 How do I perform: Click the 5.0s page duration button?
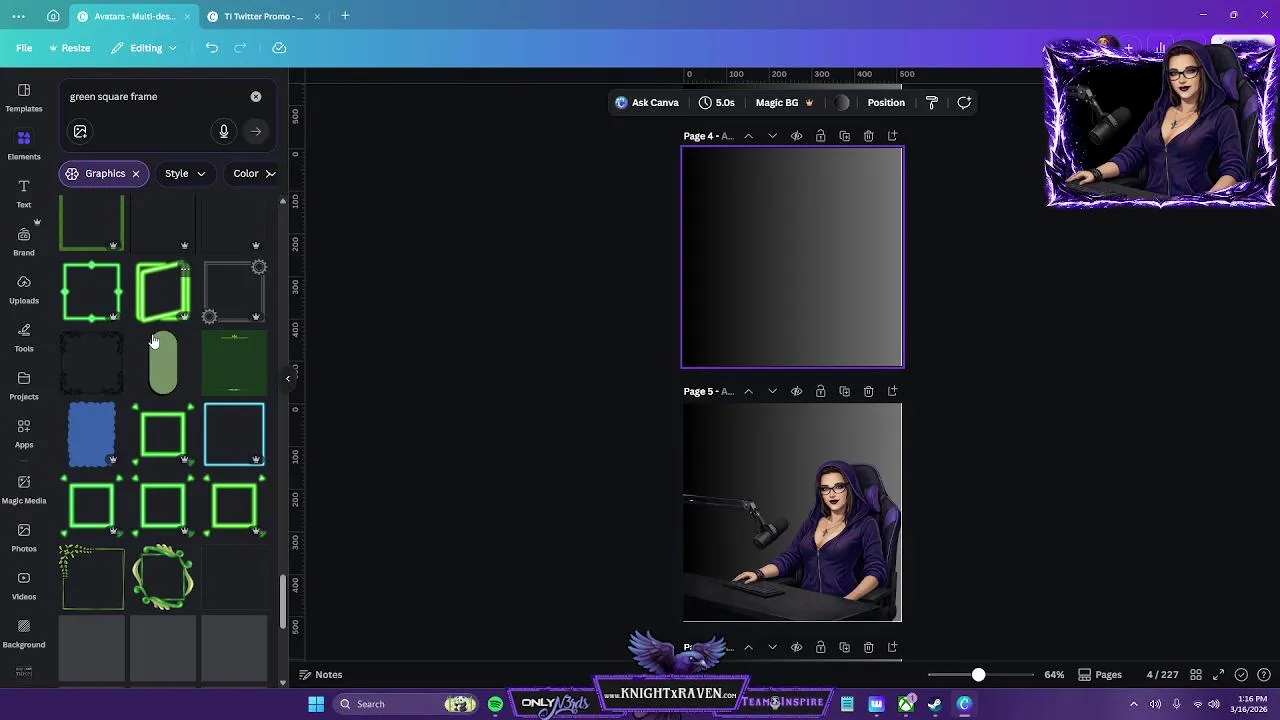(x=717, y=102)
